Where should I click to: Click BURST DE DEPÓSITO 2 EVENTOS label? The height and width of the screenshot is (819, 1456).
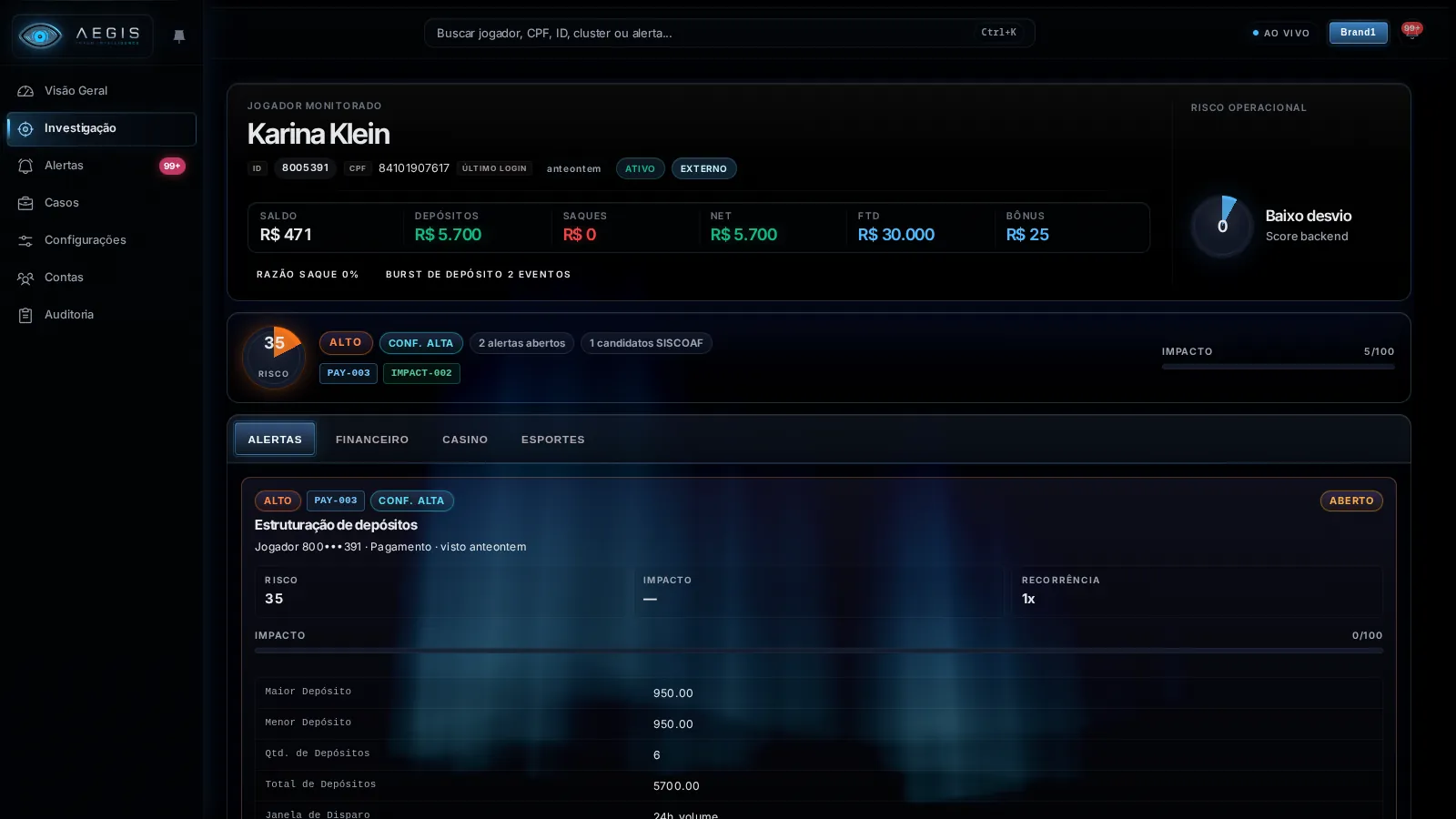click(478, 274)
